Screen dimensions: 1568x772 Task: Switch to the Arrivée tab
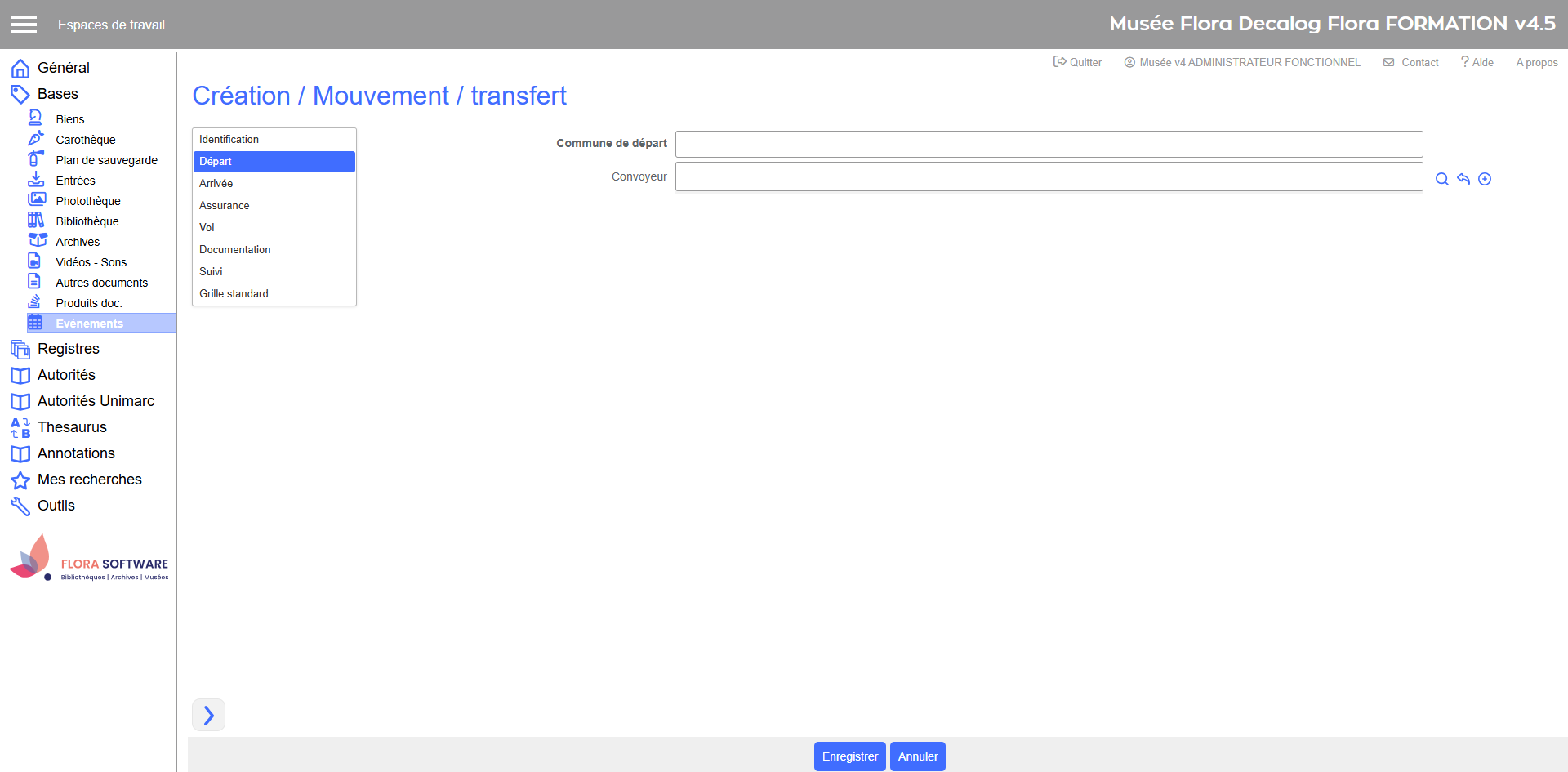[x=216, y=184]
